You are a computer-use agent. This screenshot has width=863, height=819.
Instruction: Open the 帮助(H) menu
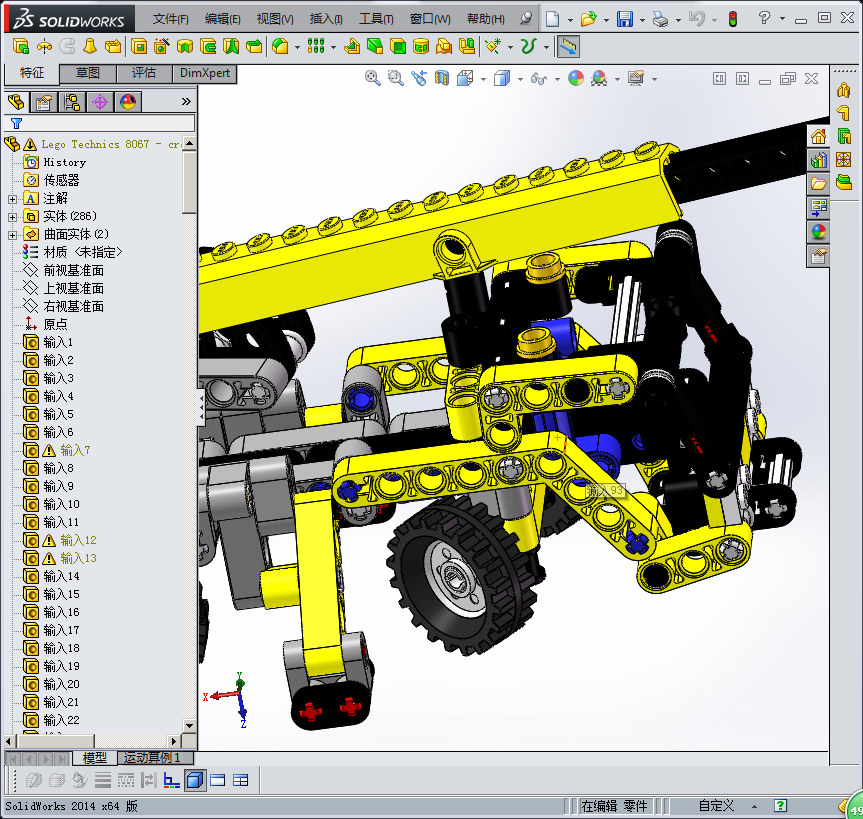485,19
